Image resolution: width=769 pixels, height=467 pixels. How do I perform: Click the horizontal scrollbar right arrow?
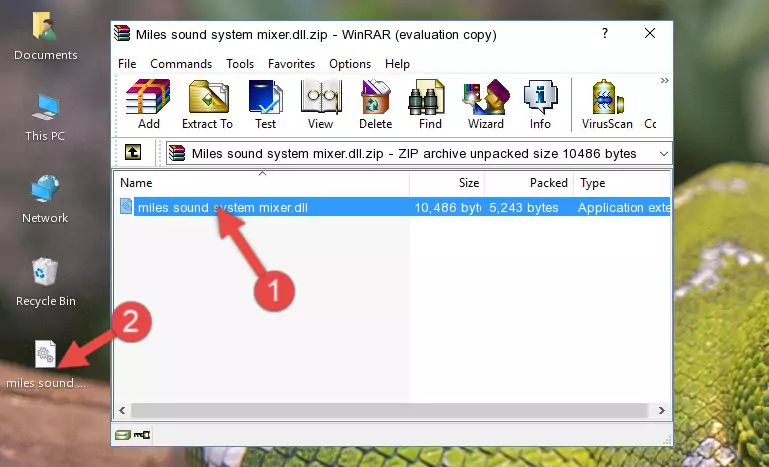point(662,411)
